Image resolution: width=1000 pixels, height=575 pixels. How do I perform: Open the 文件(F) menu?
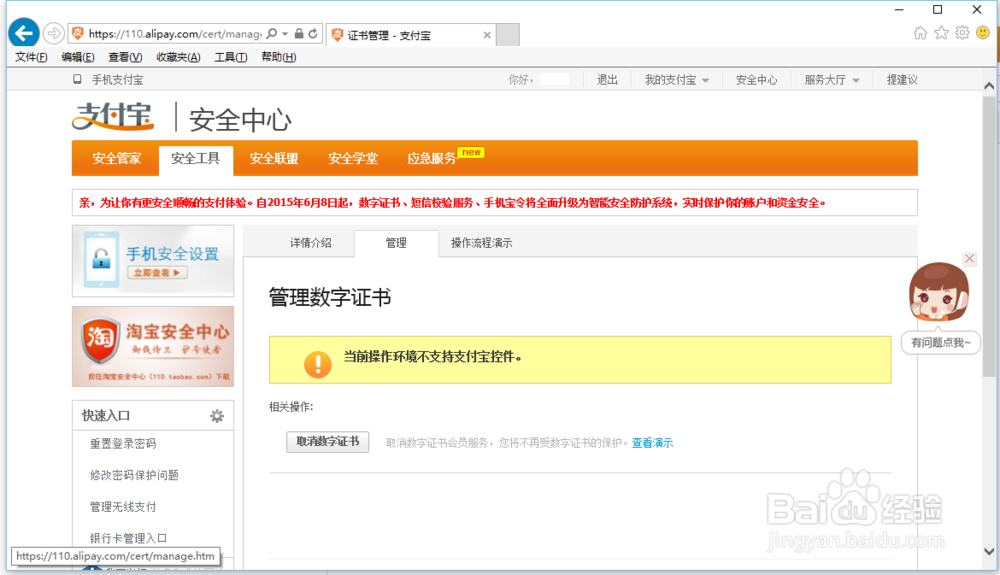click(31, 57)
